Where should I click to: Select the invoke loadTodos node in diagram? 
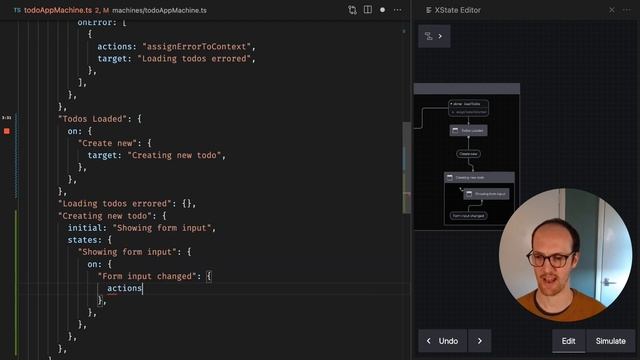[468, 108]
